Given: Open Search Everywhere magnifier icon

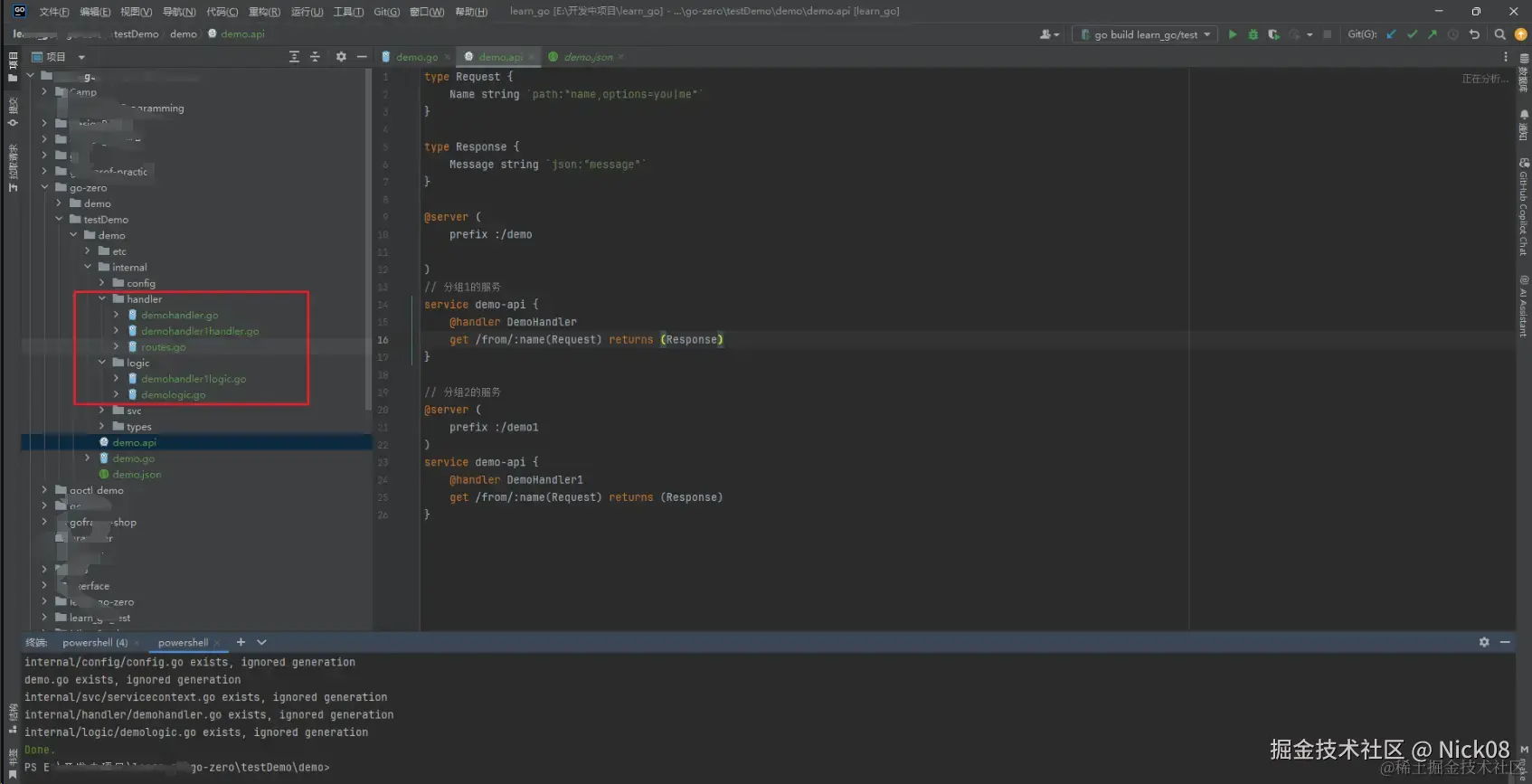Looking at the screenshot, I should pyautogui.click(x=1499, y=34).
